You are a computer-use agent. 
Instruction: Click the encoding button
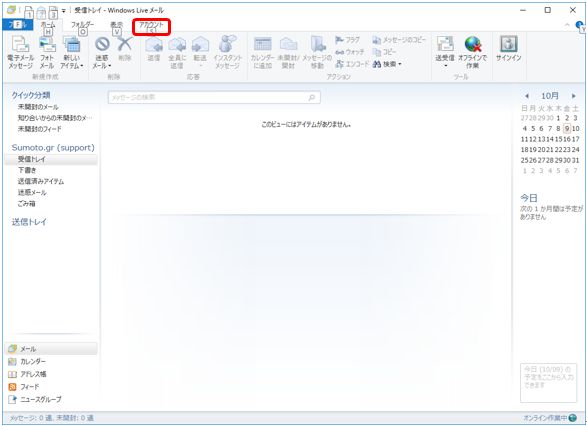pos(351,64)
